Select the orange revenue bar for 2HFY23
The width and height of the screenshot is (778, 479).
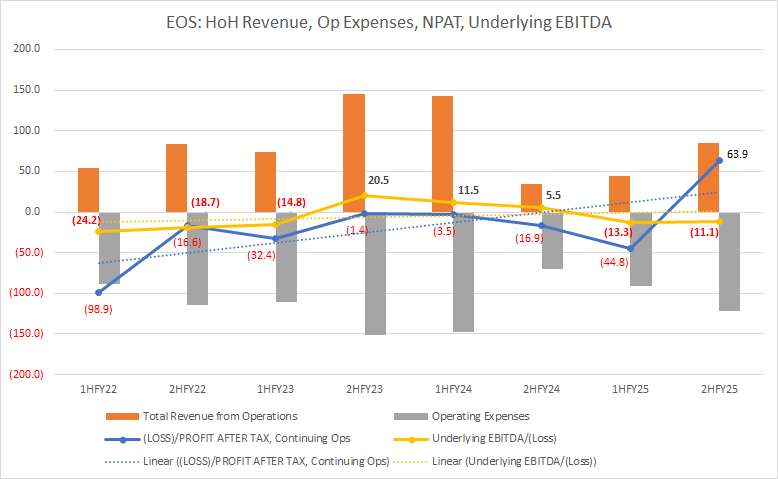[x=353, y=152]
